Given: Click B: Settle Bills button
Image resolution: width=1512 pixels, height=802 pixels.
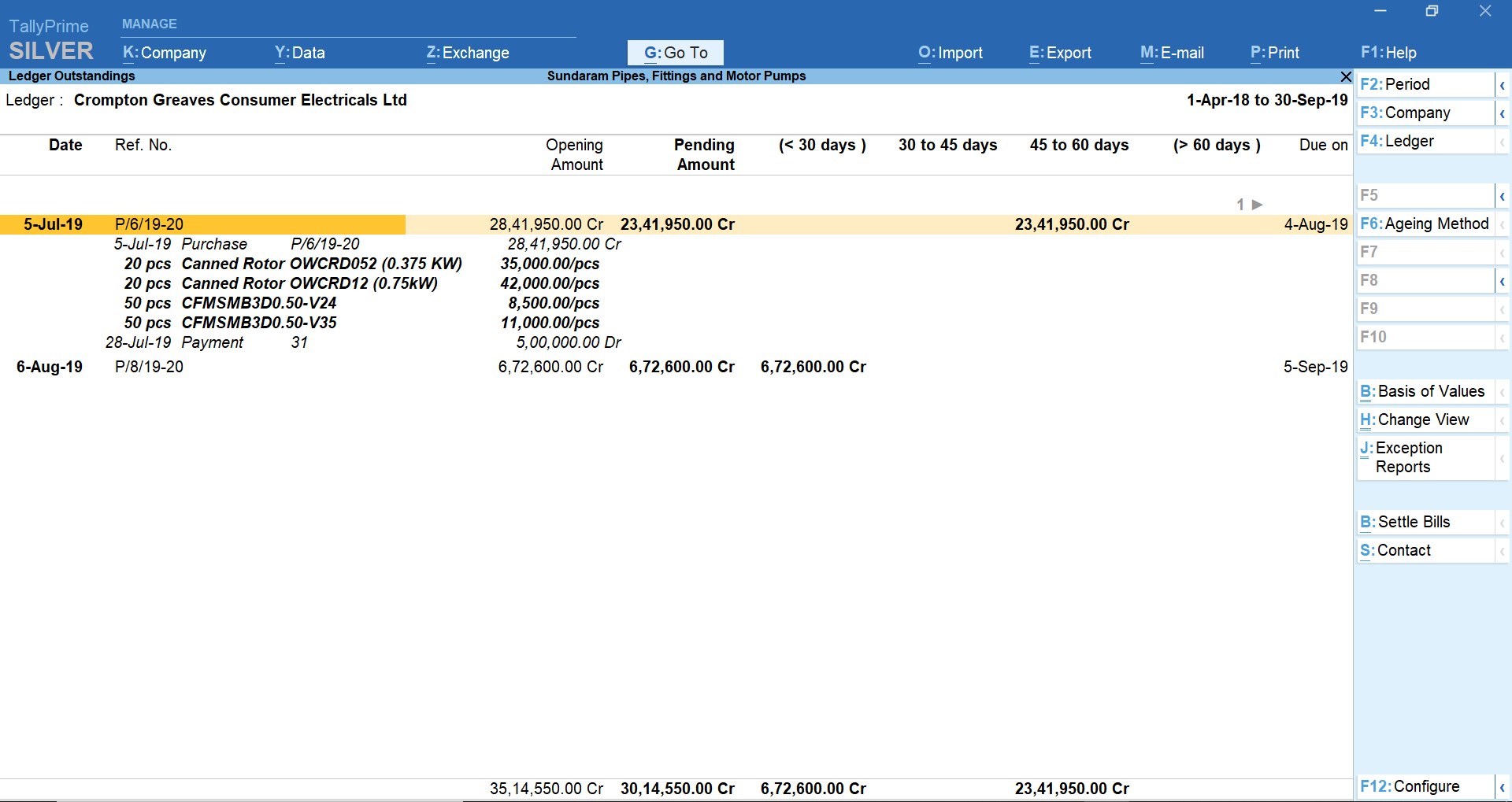Looking at the screenshot, I should 1425,522.
